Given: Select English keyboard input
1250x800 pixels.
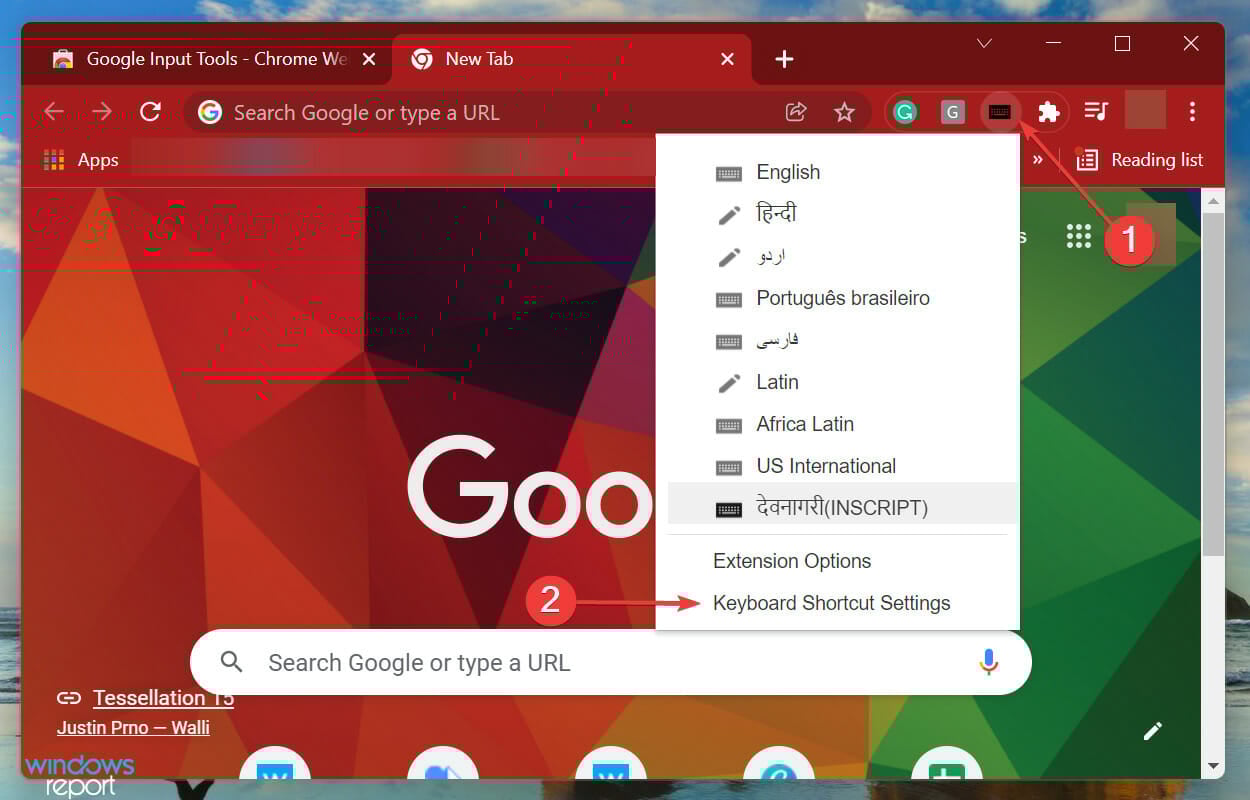Looking at the screenshot, I should pyautogui.click(x=838, y=172).
